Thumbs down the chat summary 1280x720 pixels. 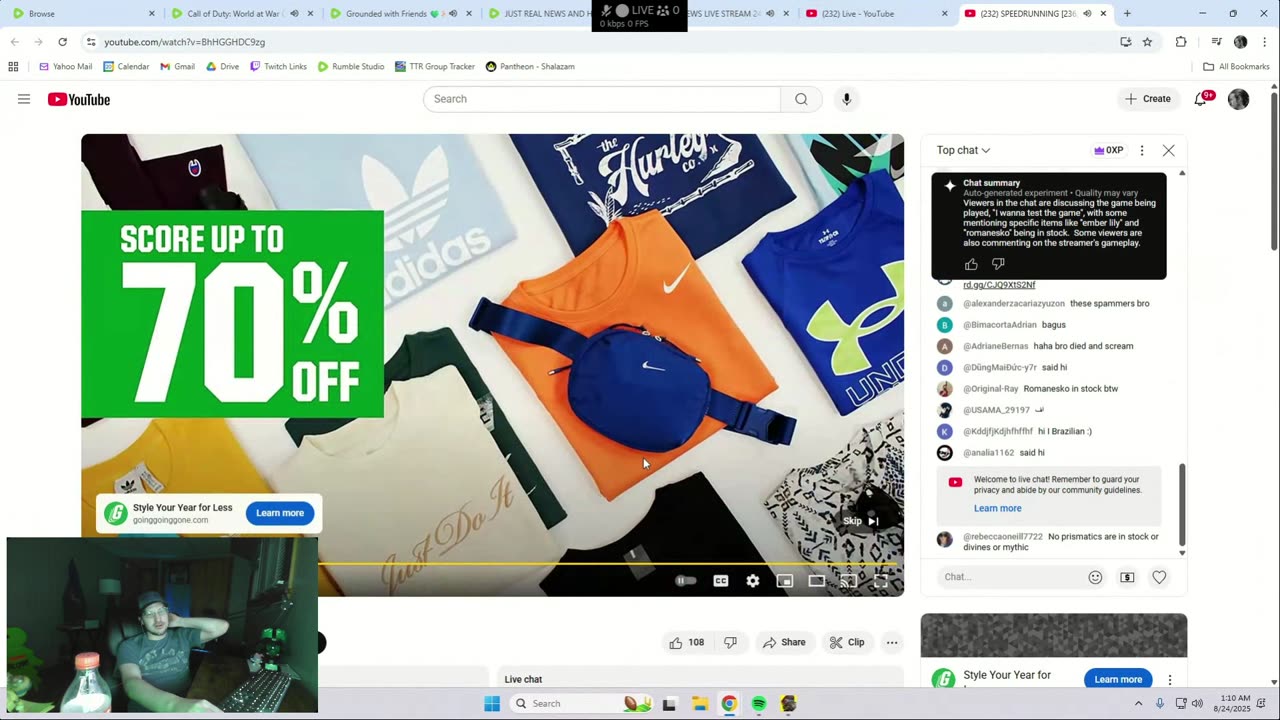coord(998,264)
